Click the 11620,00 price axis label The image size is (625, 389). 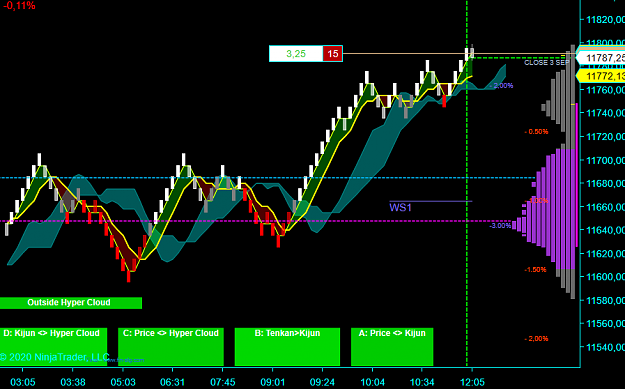pyautogui.click(x=605, y=253)
